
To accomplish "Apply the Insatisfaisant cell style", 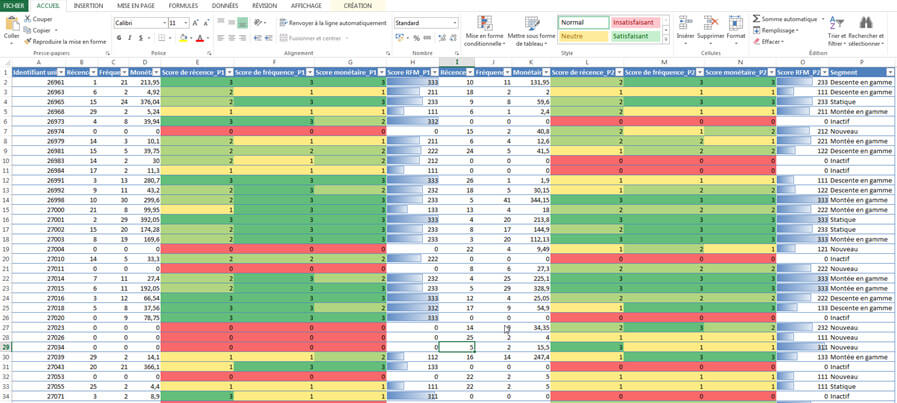I will pos(635,22).
